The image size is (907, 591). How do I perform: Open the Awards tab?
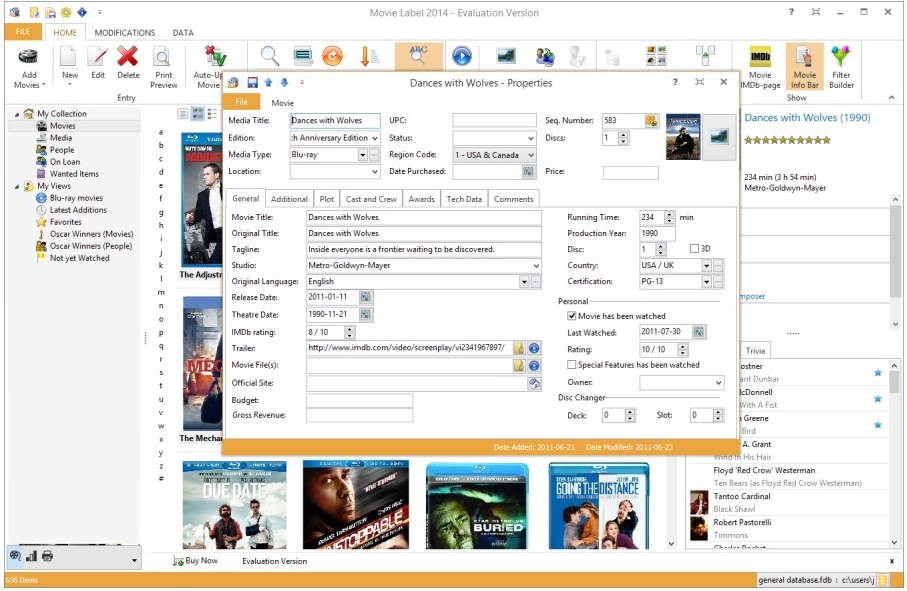[x=421, y=199]
